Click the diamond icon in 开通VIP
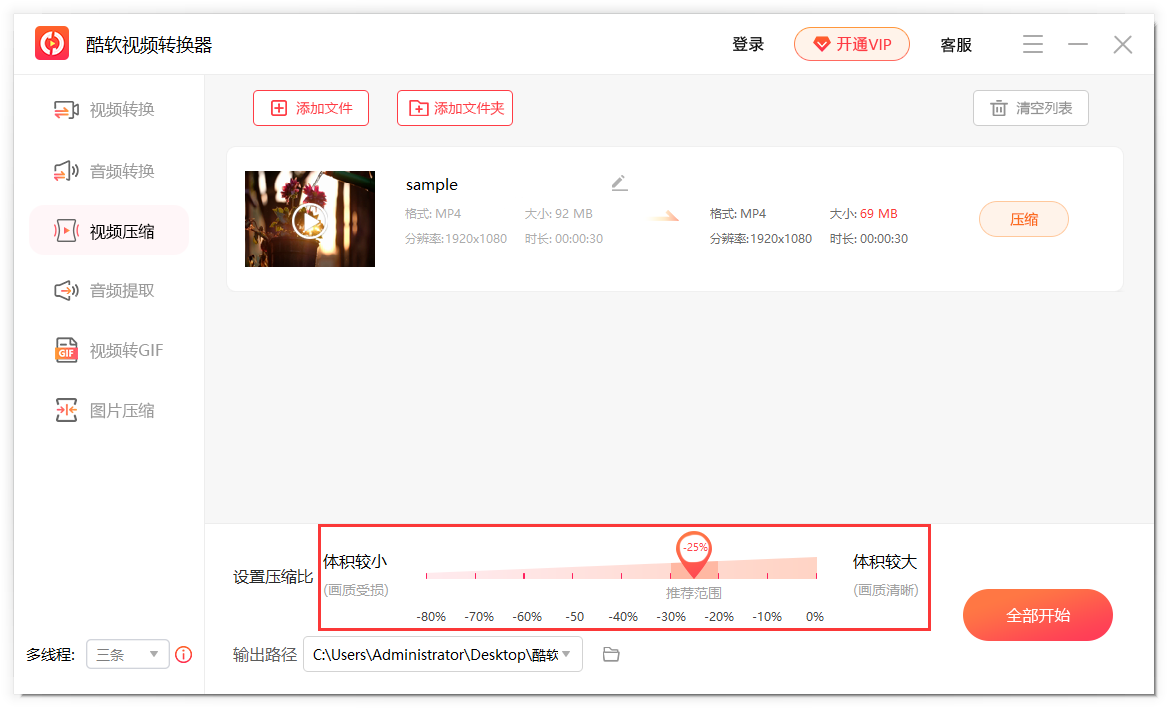This screenshot has width=1168, height=708. pos(822,45)
